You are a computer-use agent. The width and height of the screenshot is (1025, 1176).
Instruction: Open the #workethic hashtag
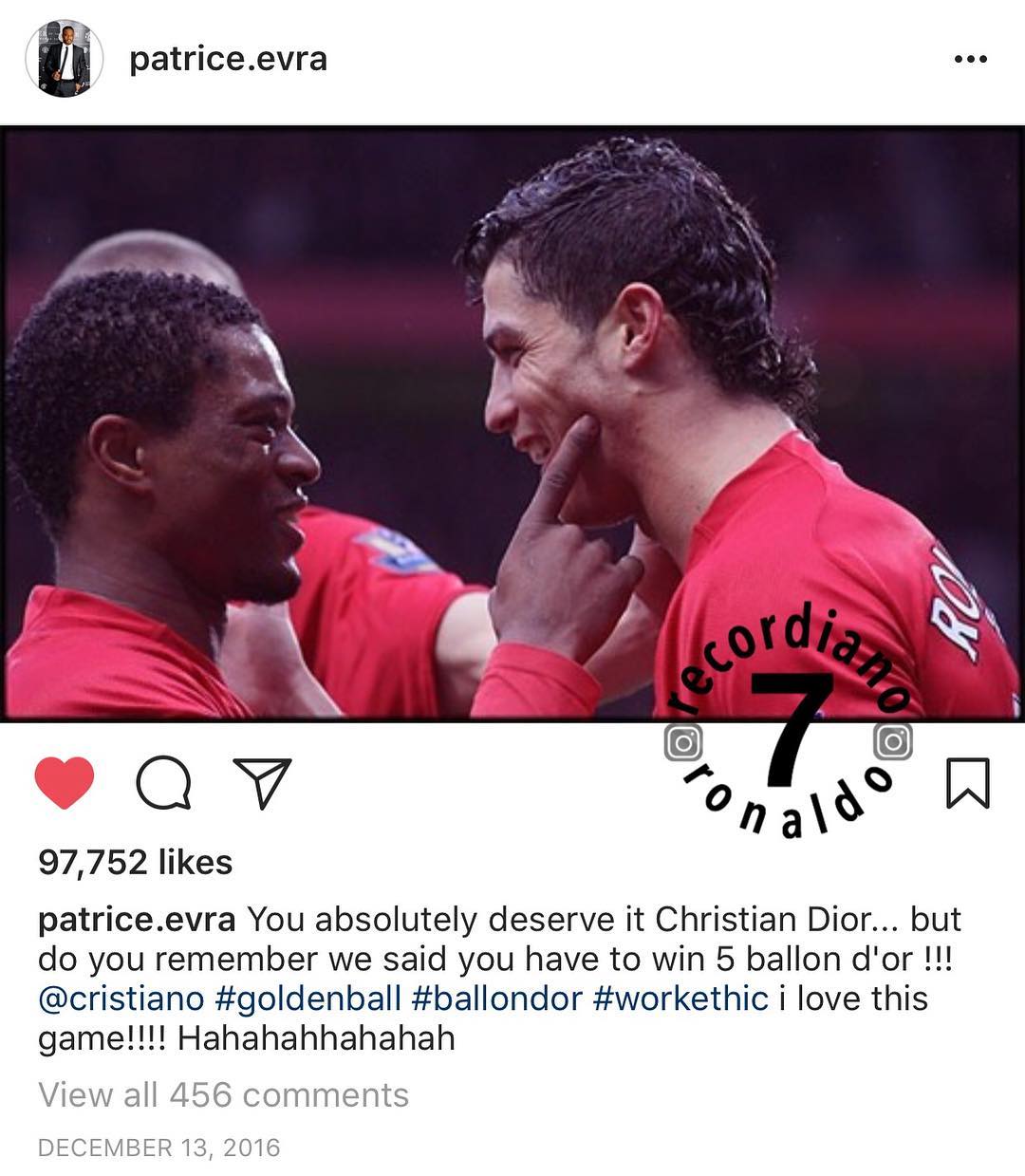[680, 999]
